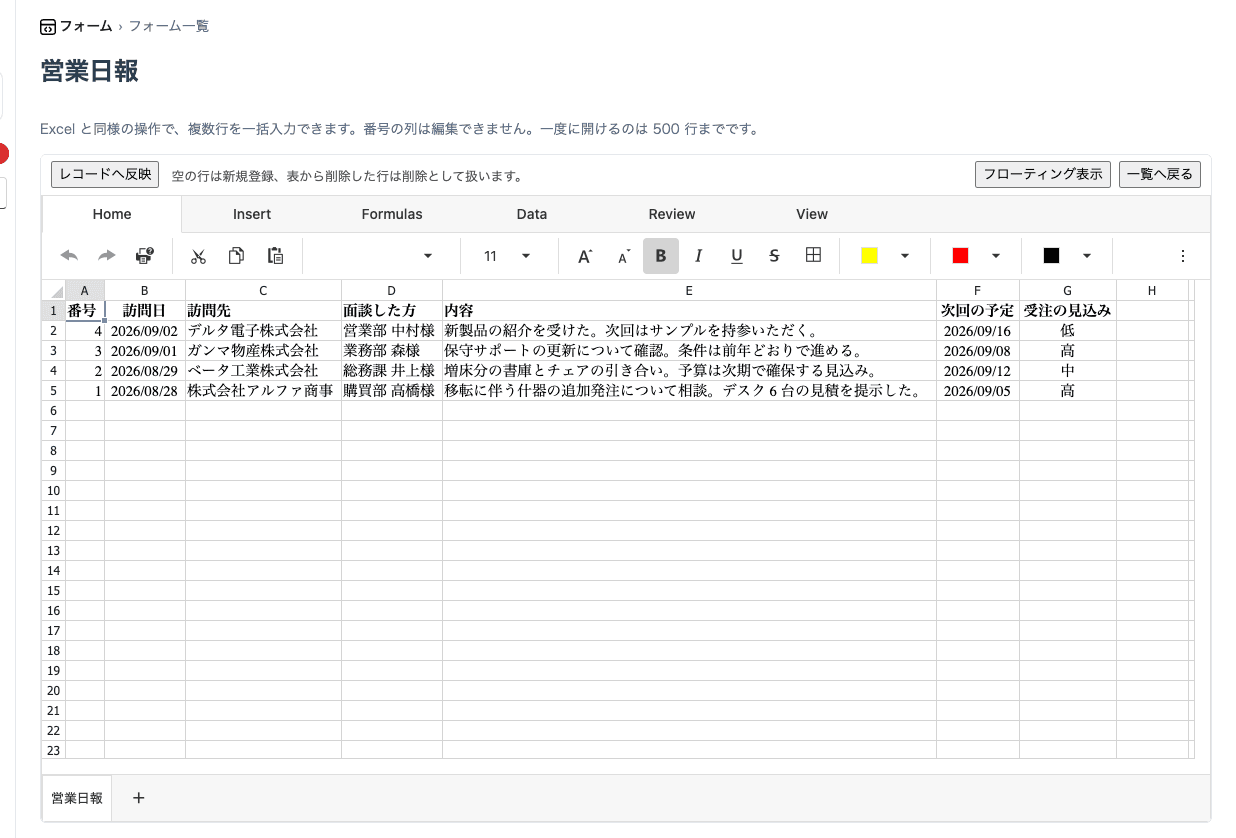1236x838 pixels.
Task: Click the 次回の予定 header cell
Action: pos(978,310)
